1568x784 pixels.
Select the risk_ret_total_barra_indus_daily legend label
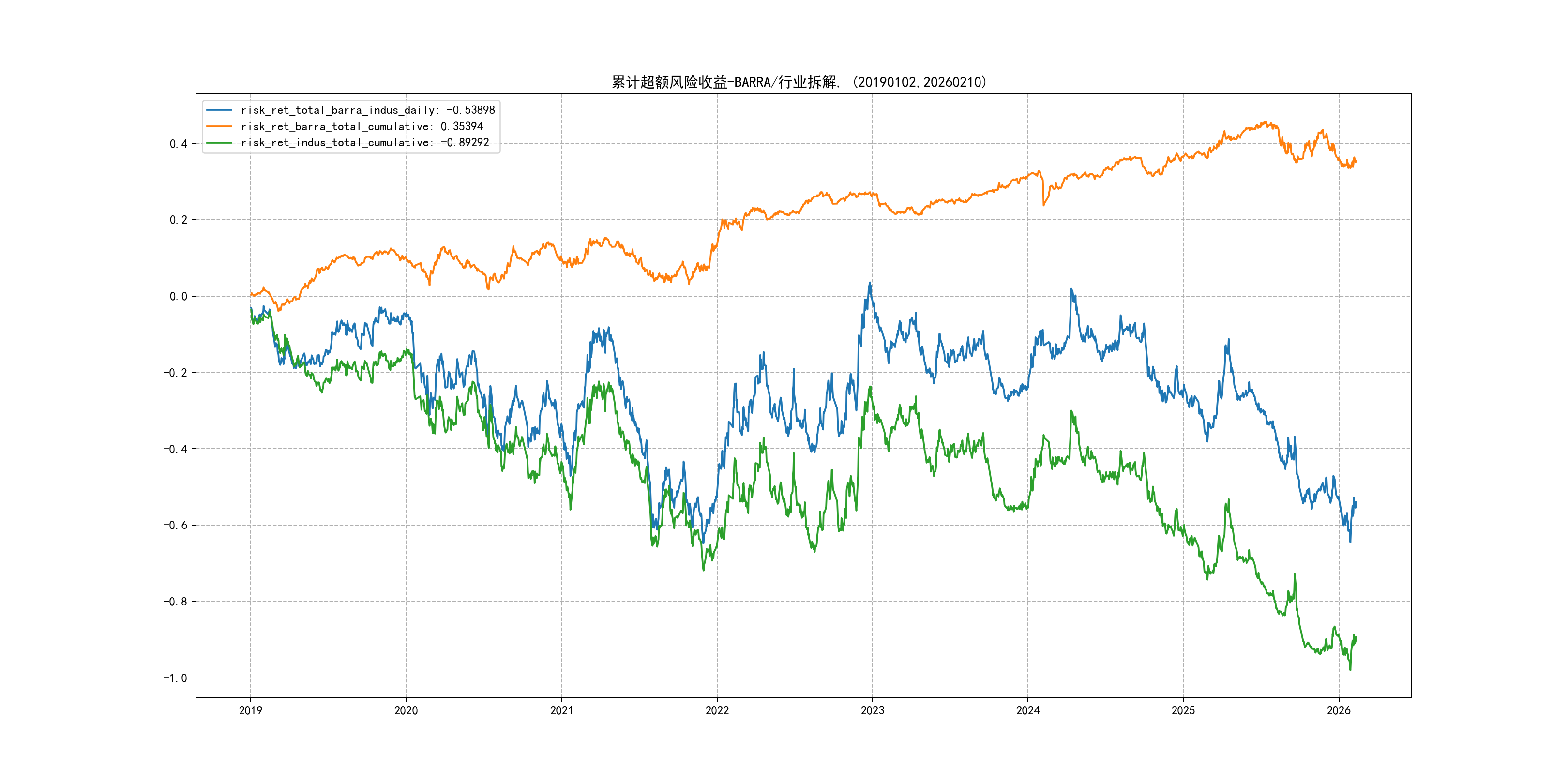368,110
